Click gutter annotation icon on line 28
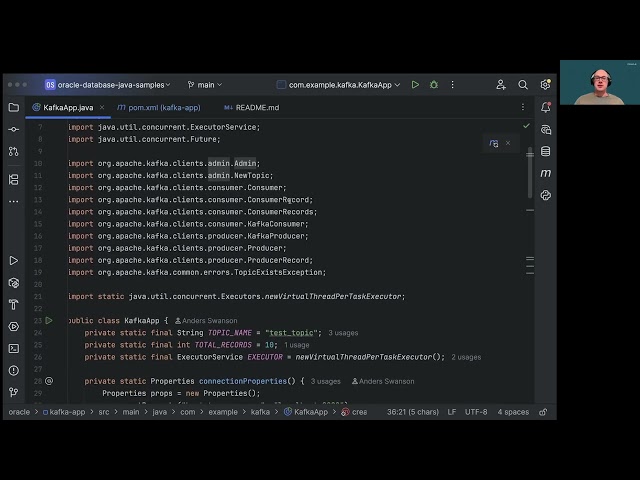The height and width of the screenshot is (480, 640). coord(49,381)
